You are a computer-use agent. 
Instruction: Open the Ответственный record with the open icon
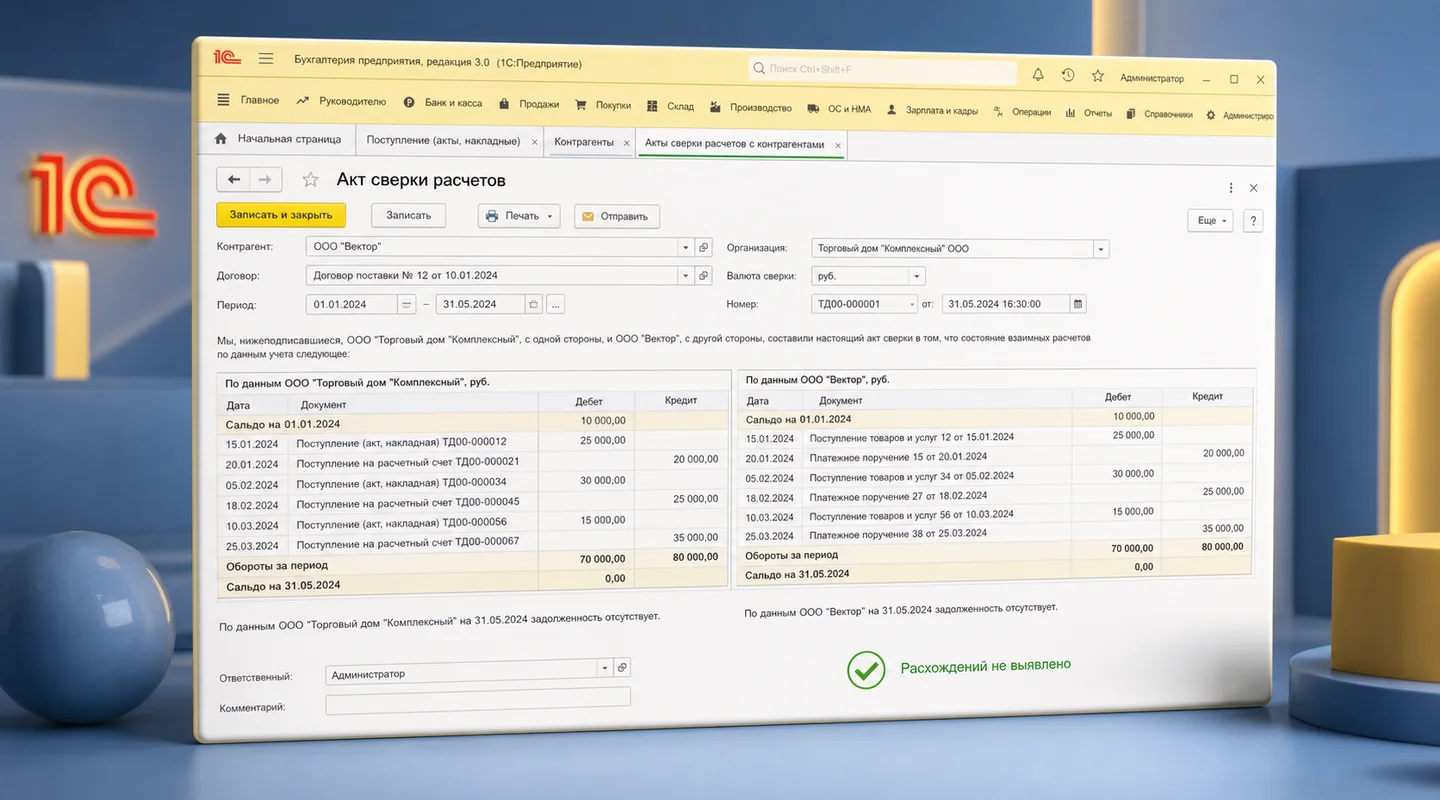[x=621, y=668]
